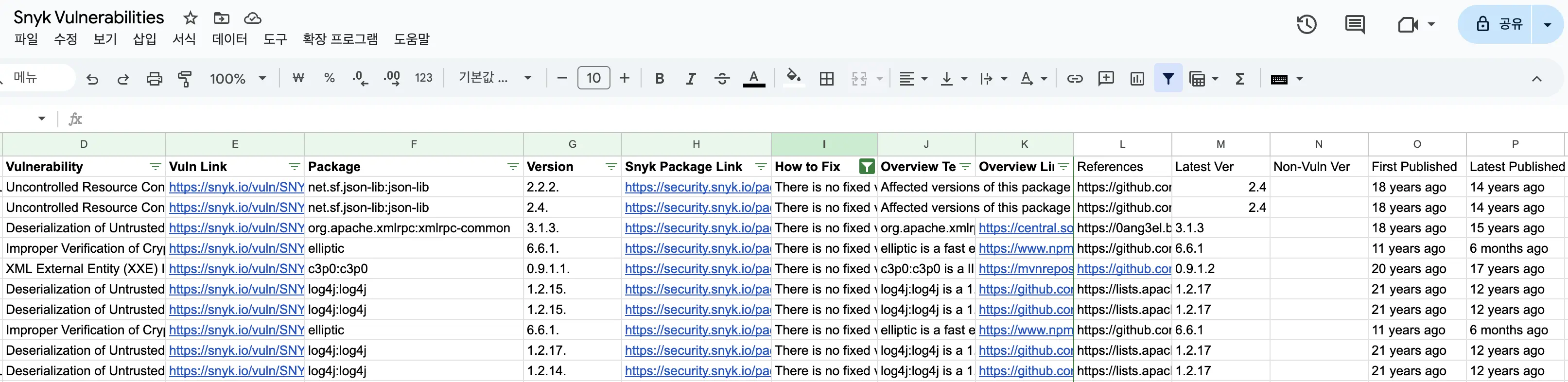Open https://central.so link in column K
The image size is (1568, 382).
click(x=1026, y=227)
